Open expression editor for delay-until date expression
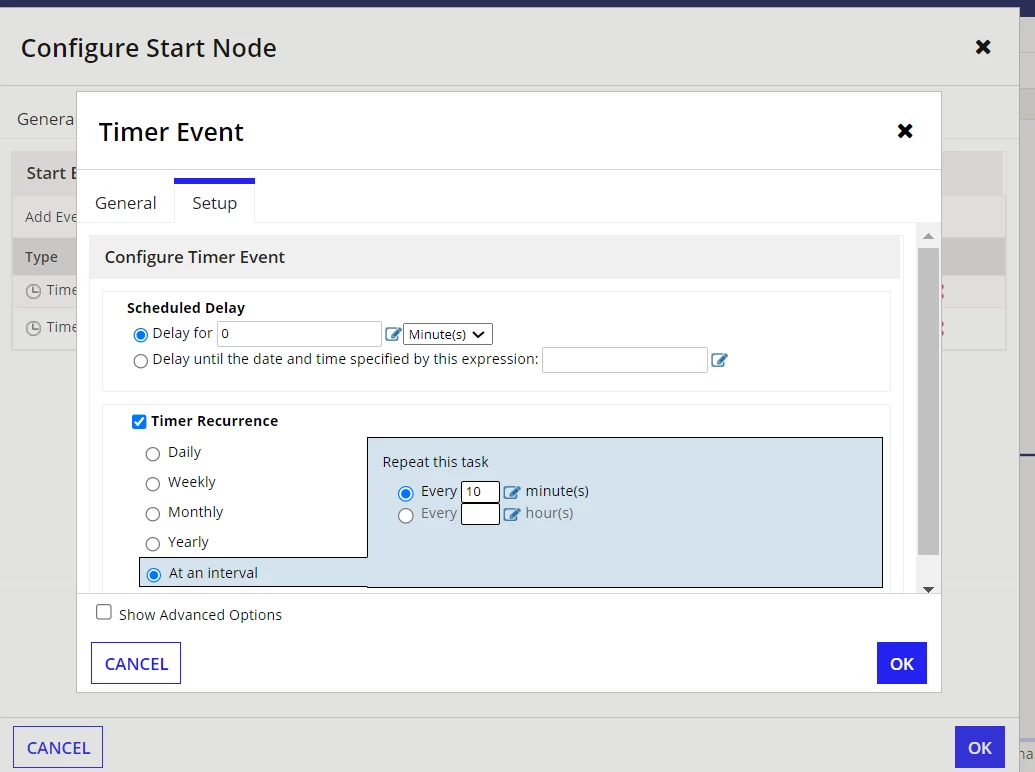The height and width of the screenshot is (772, 1035). 719,360
